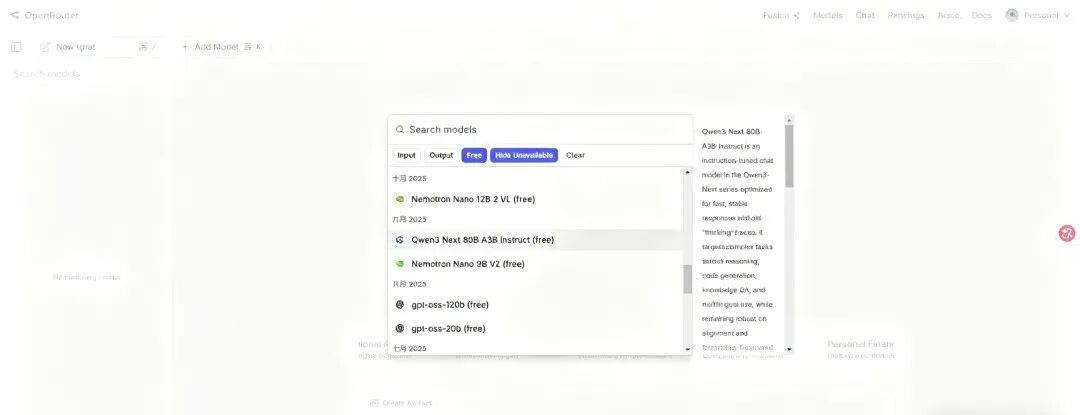Clear the model filters

coord(575,156)
